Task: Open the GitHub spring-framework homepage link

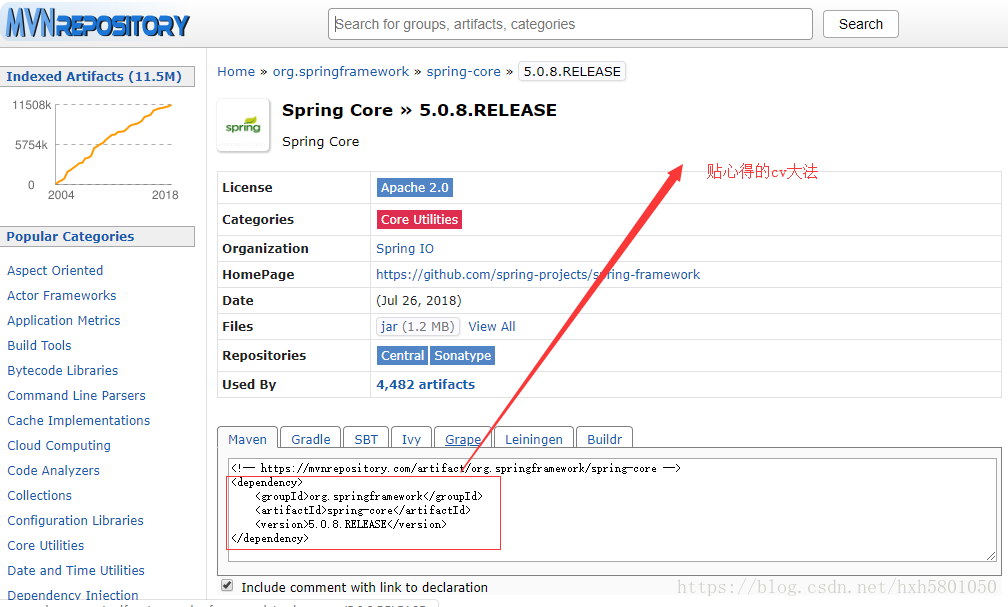Action: (538, 275)
